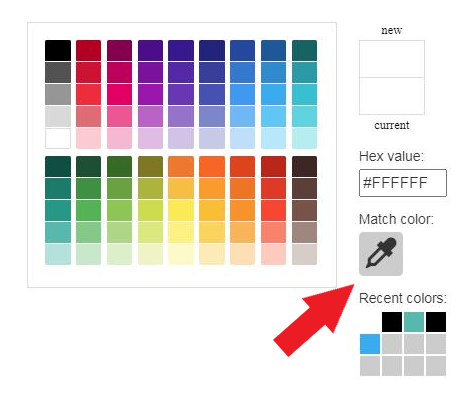Screen dimensions: 474x402
Task: Choose the dark brown swatch in the last column
Action: [x=304, y=166]
